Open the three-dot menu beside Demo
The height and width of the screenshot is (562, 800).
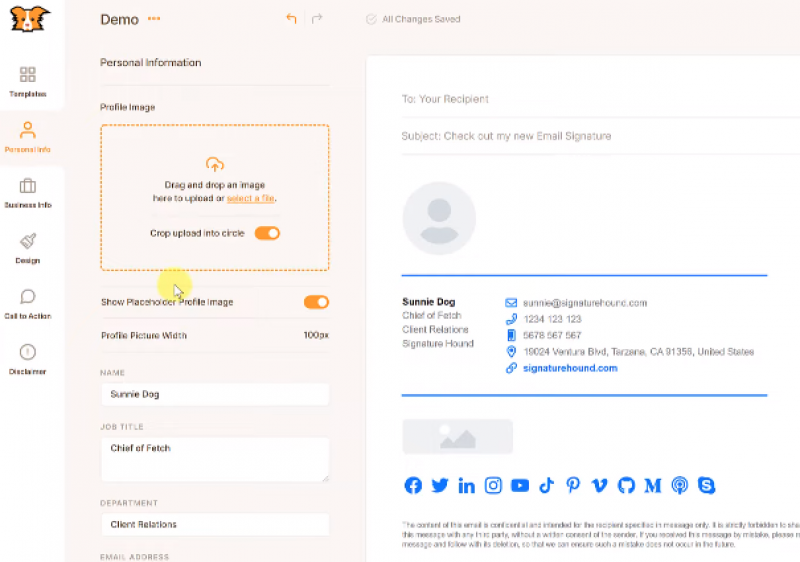(x=154, y=19)
